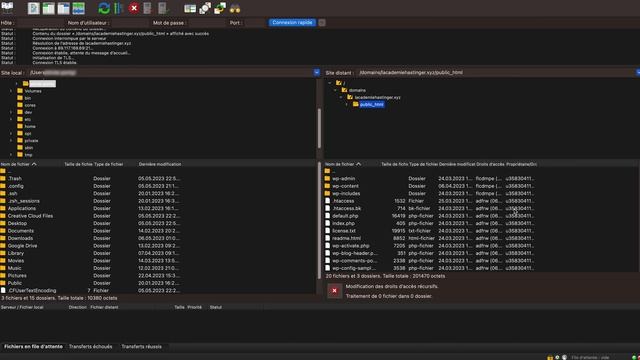This screenshot has width=640, height=360.
Task: Toggle synchronized browsing icon
Action: tap(220, 8)
